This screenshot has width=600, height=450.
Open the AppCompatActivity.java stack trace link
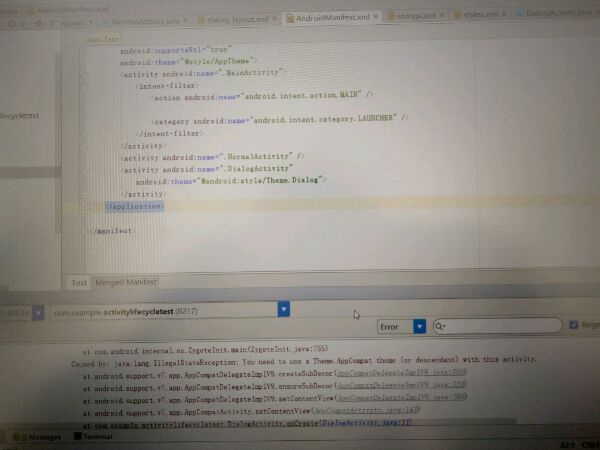point(366,410)
